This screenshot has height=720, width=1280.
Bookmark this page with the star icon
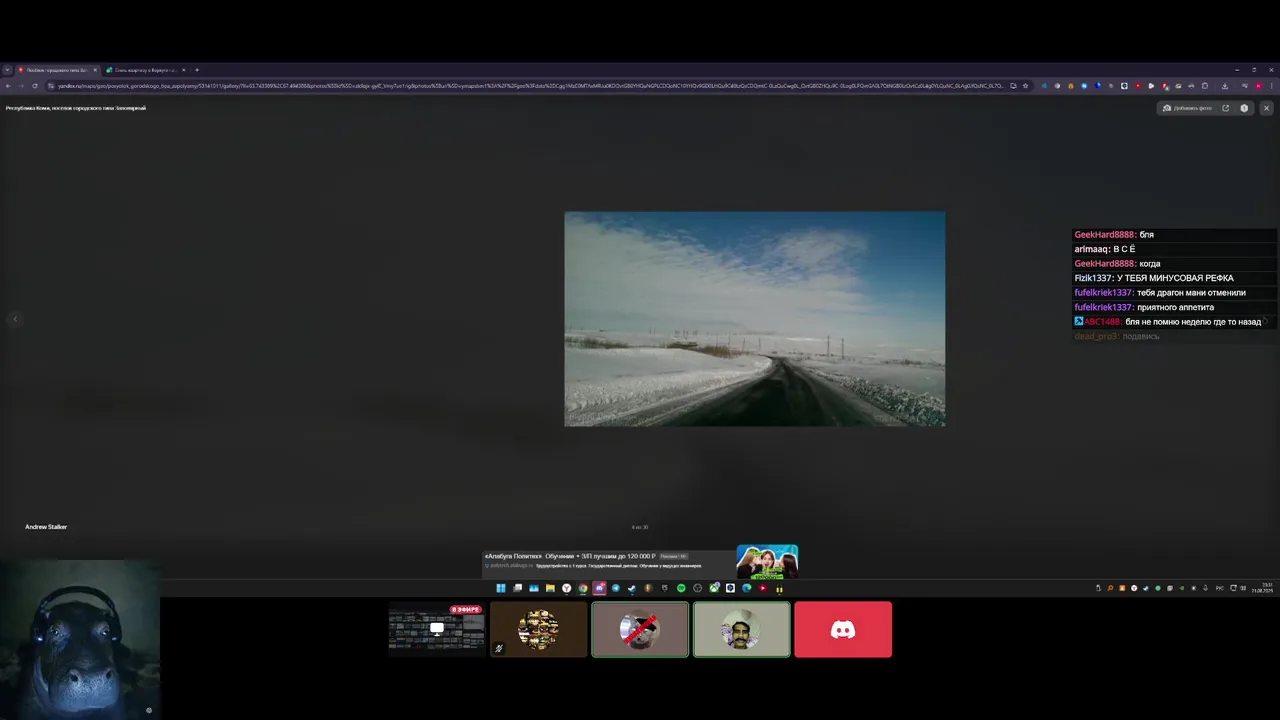[1026, 86]
